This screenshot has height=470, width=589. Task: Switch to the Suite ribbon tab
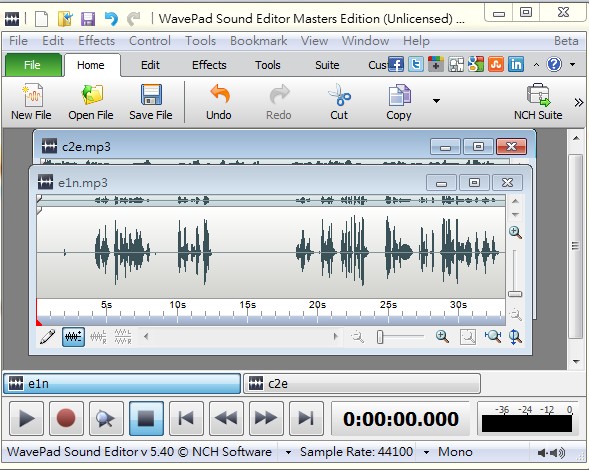coord(327,65)
